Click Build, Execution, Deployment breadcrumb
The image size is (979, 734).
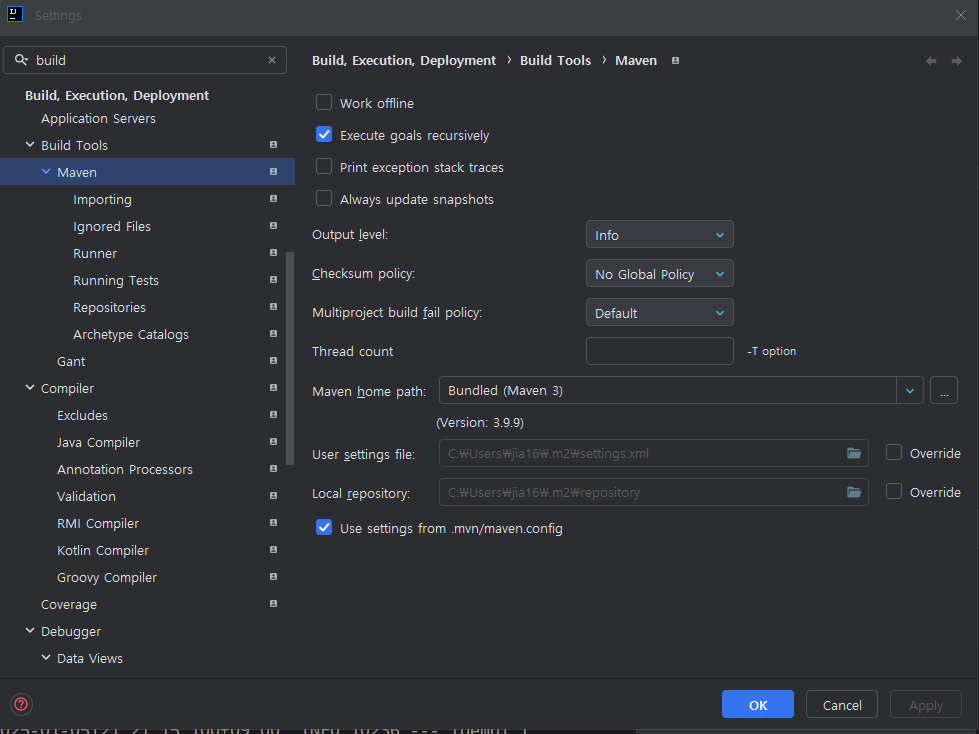[x=404, y=61]
